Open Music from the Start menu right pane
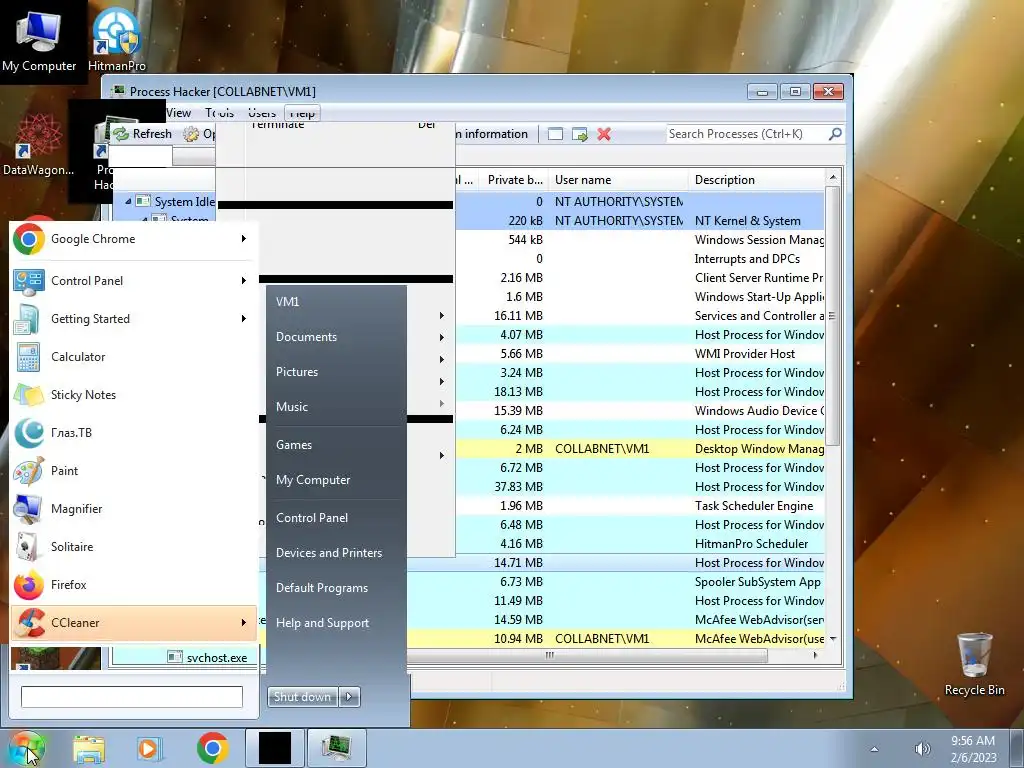Image resolution: width=1024 pixels, height=768 pixels. [x=292, y=407]
